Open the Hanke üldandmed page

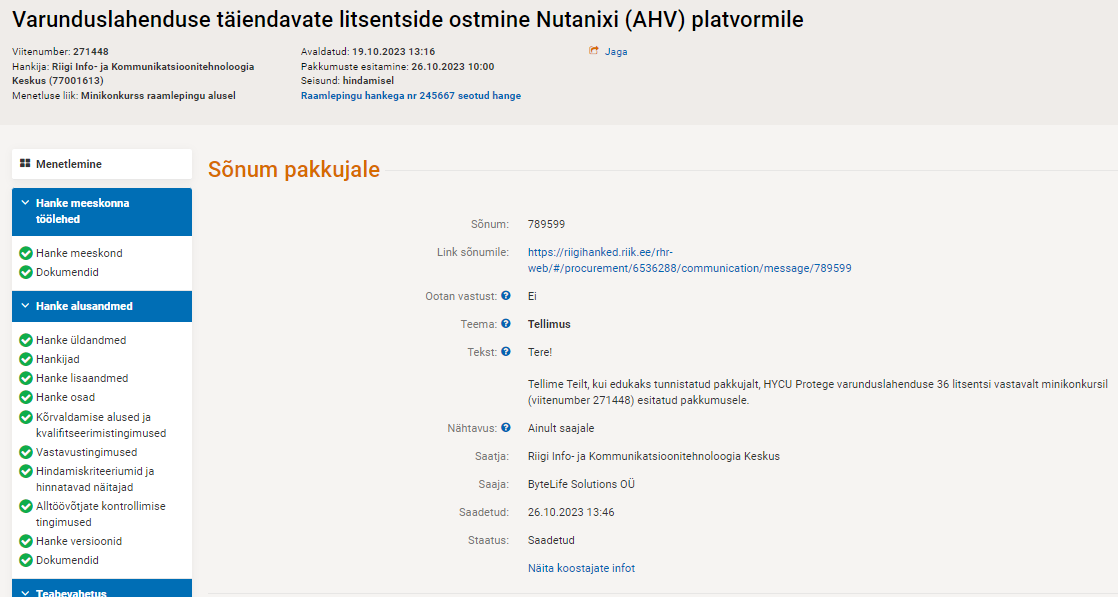click(x=81, y=340)
